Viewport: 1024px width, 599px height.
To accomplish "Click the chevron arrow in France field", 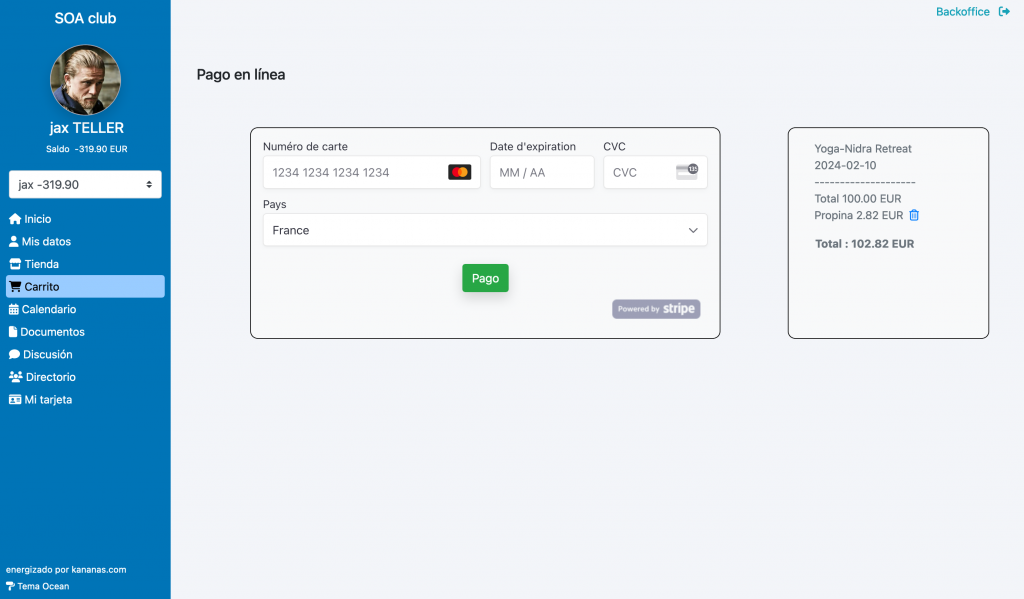I will tap(693, 230).
